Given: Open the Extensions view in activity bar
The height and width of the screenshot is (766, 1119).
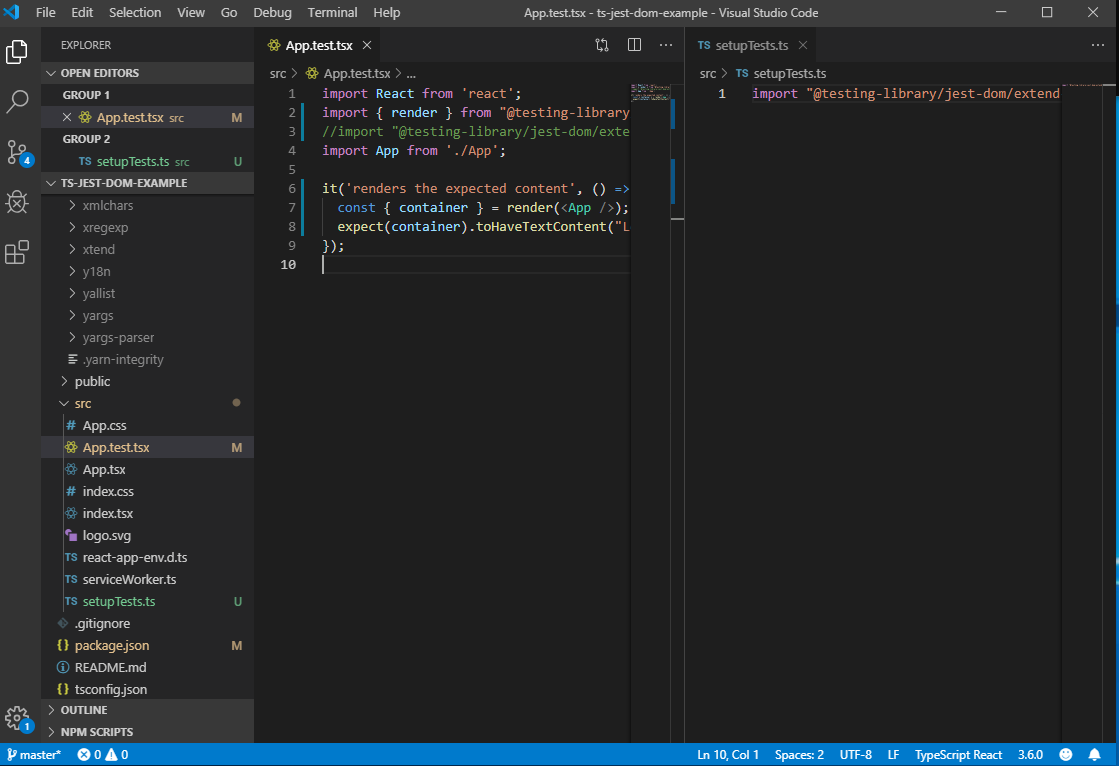Looking at the screenshot, I should pos(16,252).
